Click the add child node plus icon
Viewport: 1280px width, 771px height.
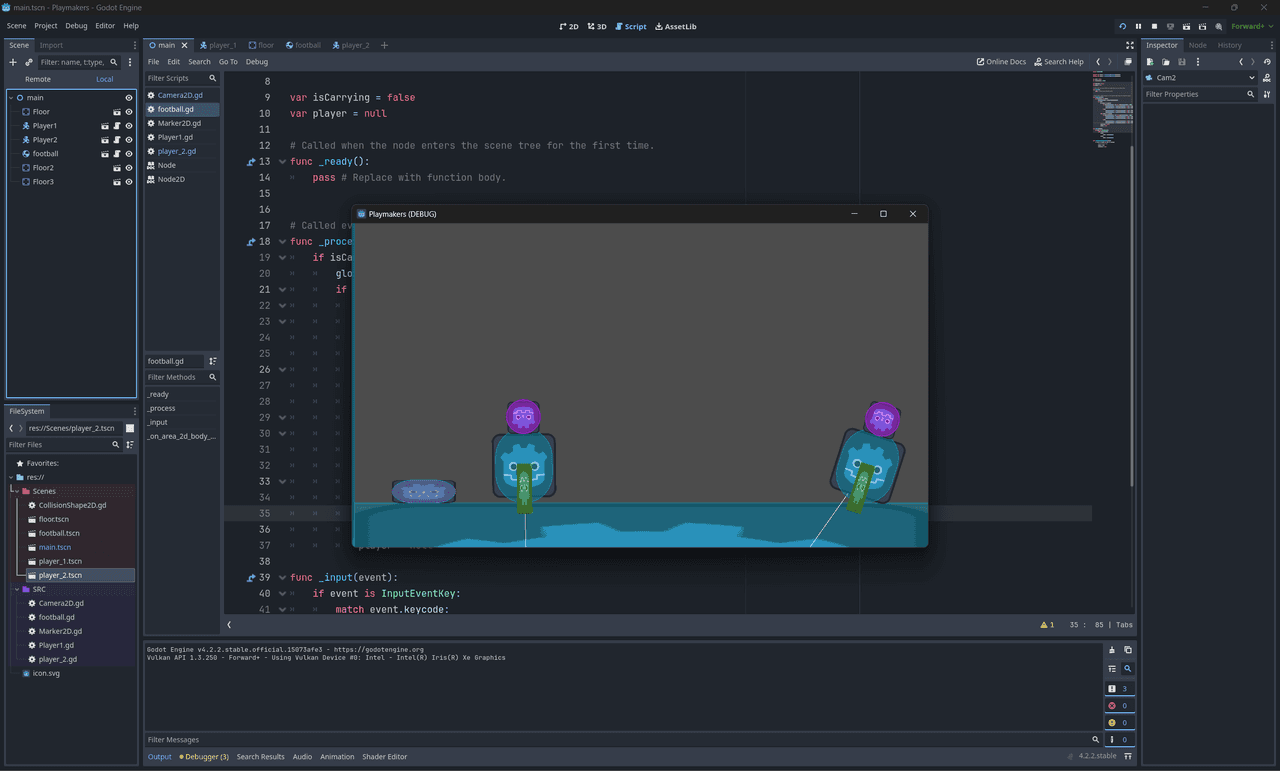coord(13,62)
